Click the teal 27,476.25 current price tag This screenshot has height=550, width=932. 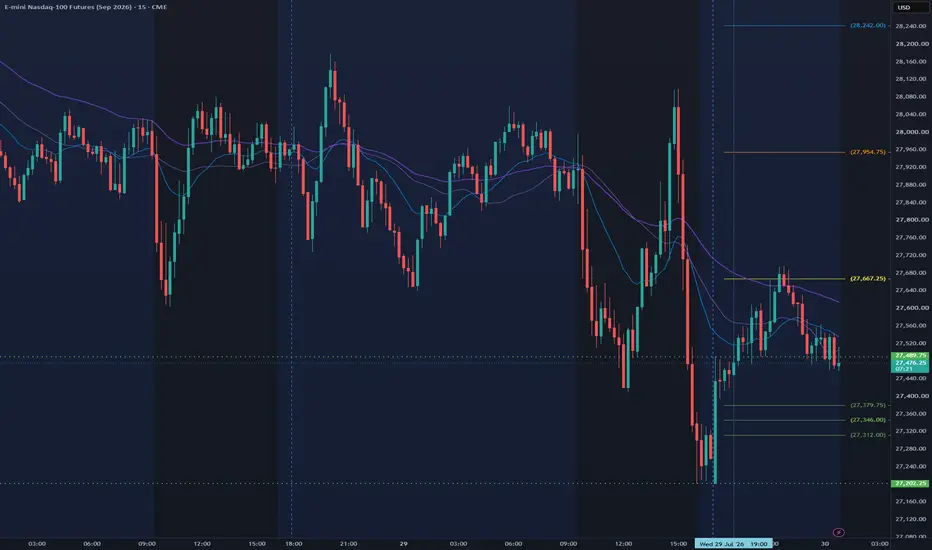[x=910, y=363]
